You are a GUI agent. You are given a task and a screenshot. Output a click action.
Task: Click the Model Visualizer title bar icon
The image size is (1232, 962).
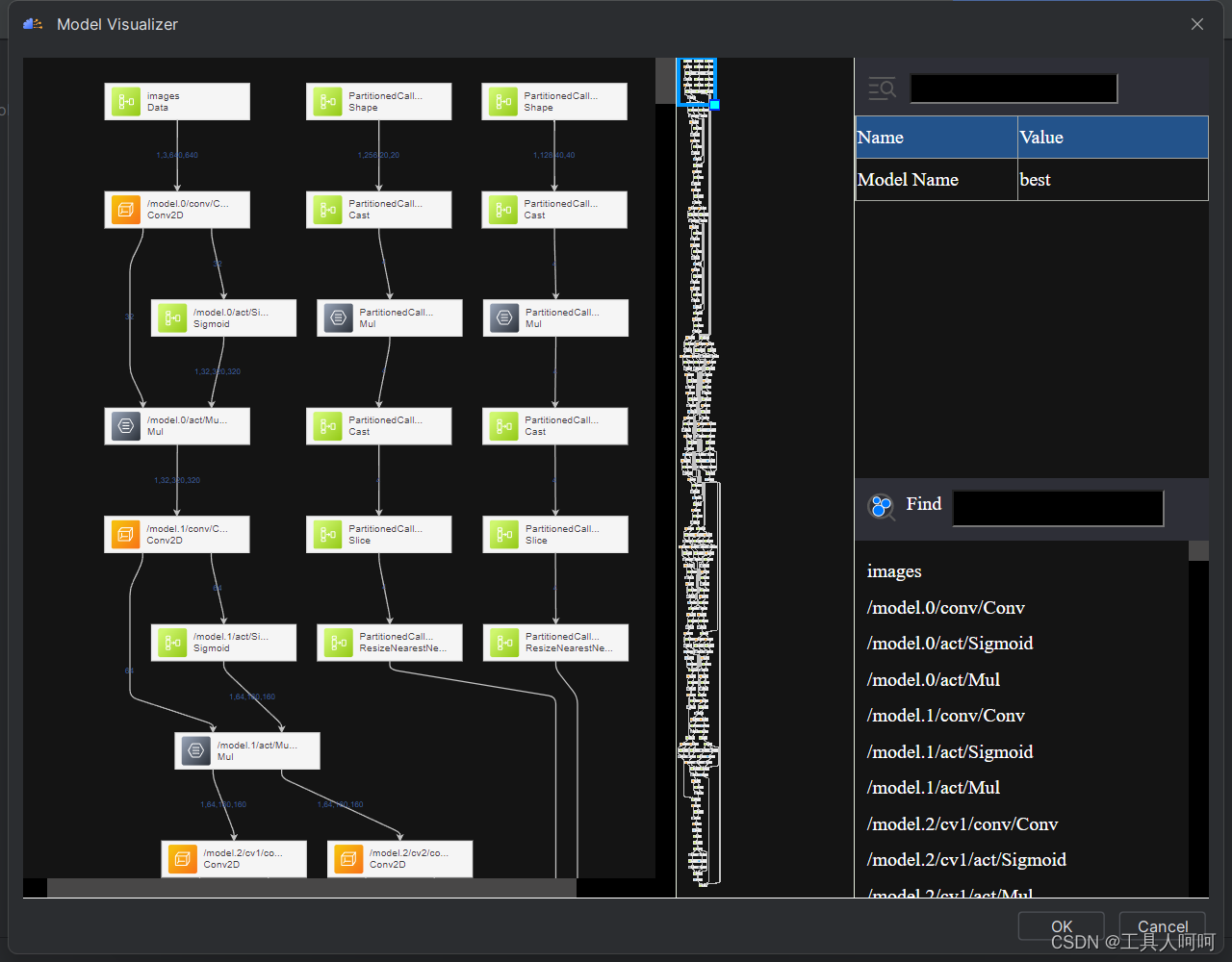pyautogui.click(x=34, y=24)
